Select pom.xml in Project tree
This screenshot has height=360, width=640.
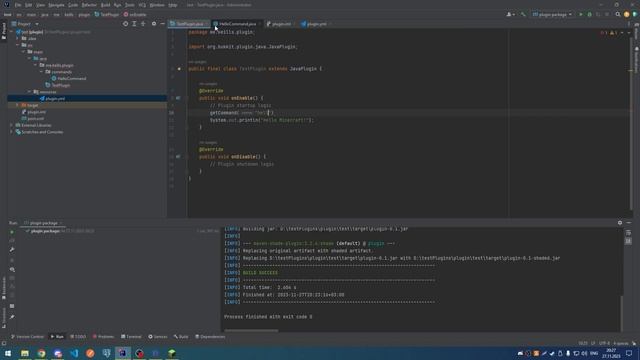click(x=32, y=118)
